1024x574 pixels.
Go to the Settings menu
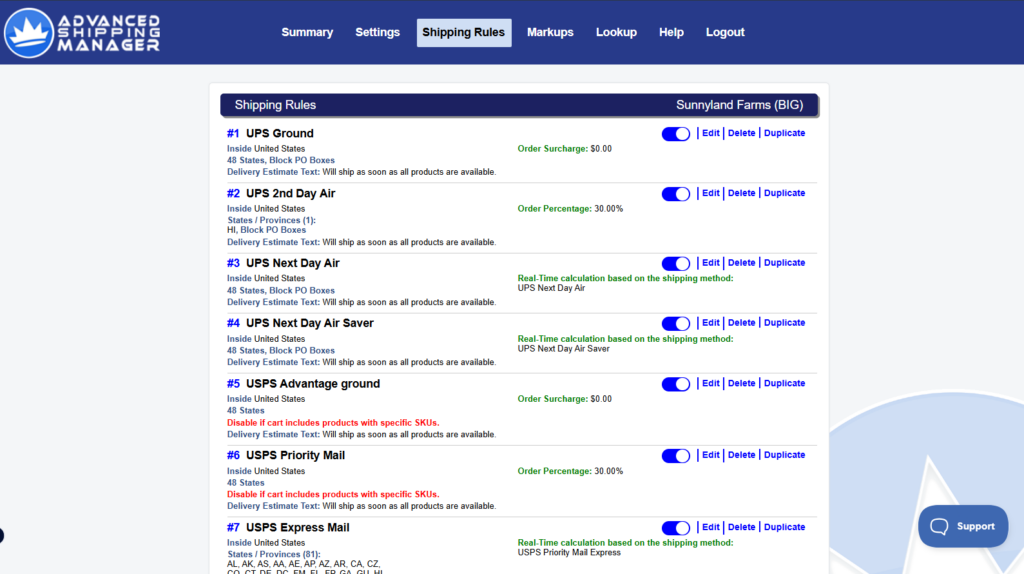[x=377, y=33]
